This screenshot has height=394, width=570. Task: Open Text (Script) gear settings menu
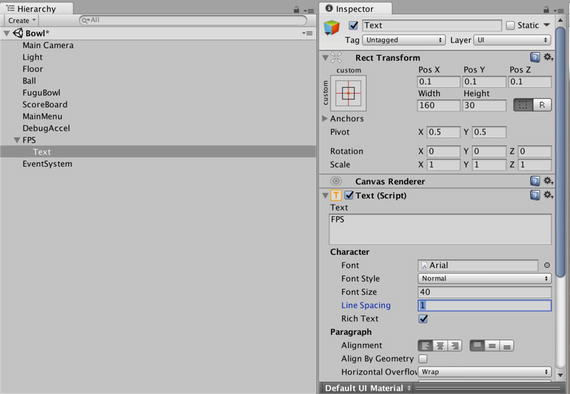tap(548, 195)
